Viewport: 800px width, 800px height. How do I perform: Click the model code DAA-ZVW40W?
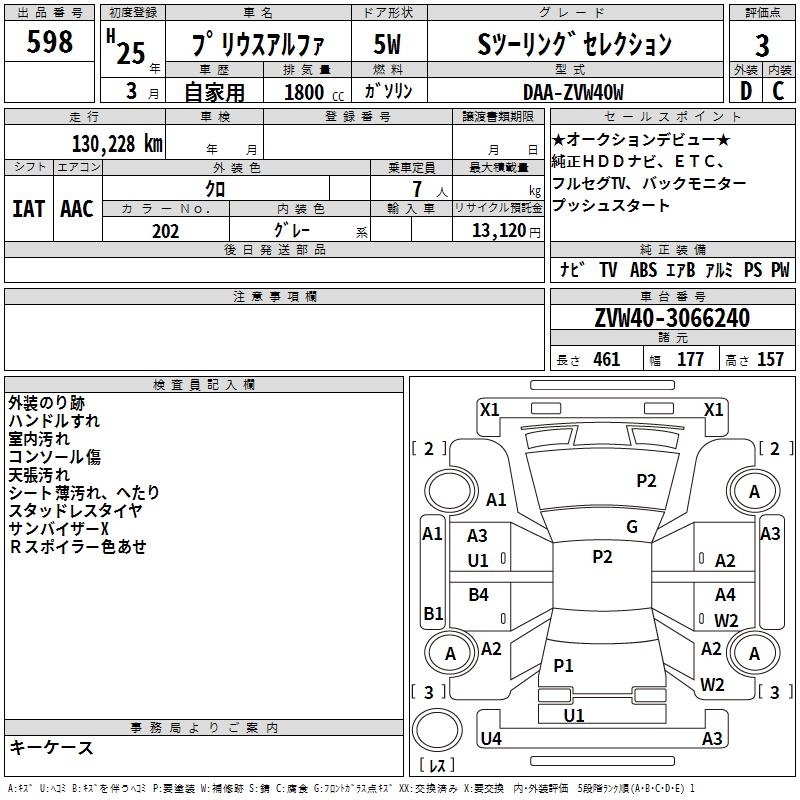point(572,92)
